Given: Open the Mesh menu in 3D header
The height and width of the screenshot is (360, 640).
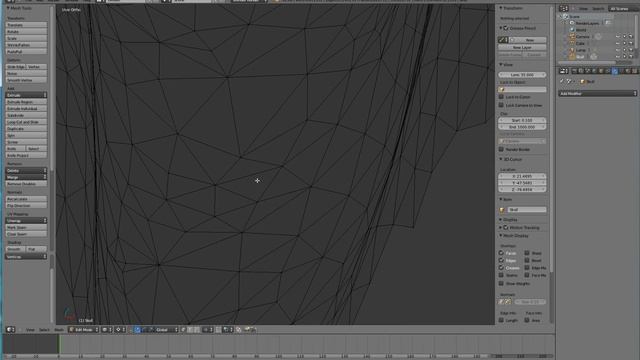Looking at the screenshot, I should pos(59,329).
